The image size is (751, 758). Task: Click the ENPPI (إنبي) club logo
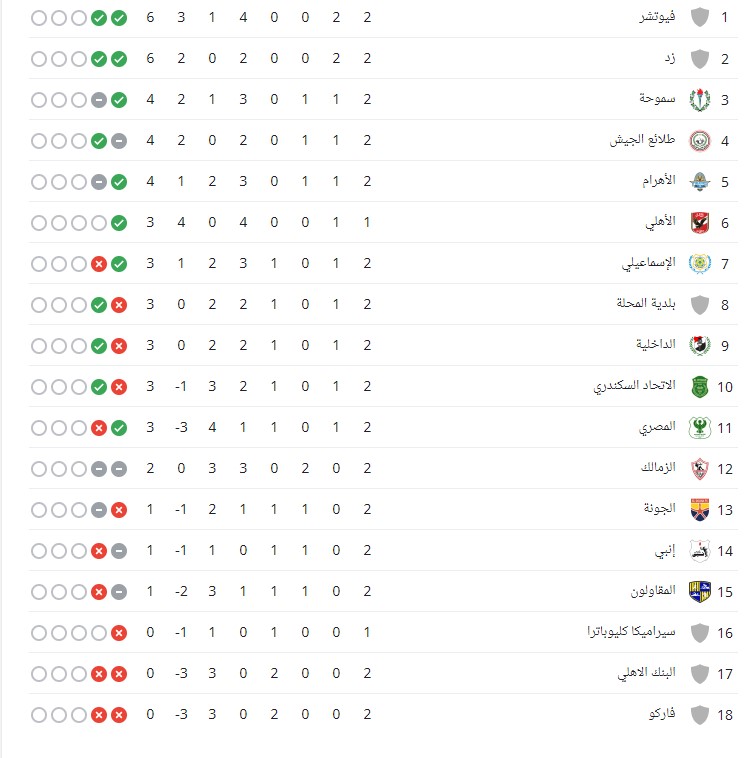pyautogui.click(x=699, y=550)
